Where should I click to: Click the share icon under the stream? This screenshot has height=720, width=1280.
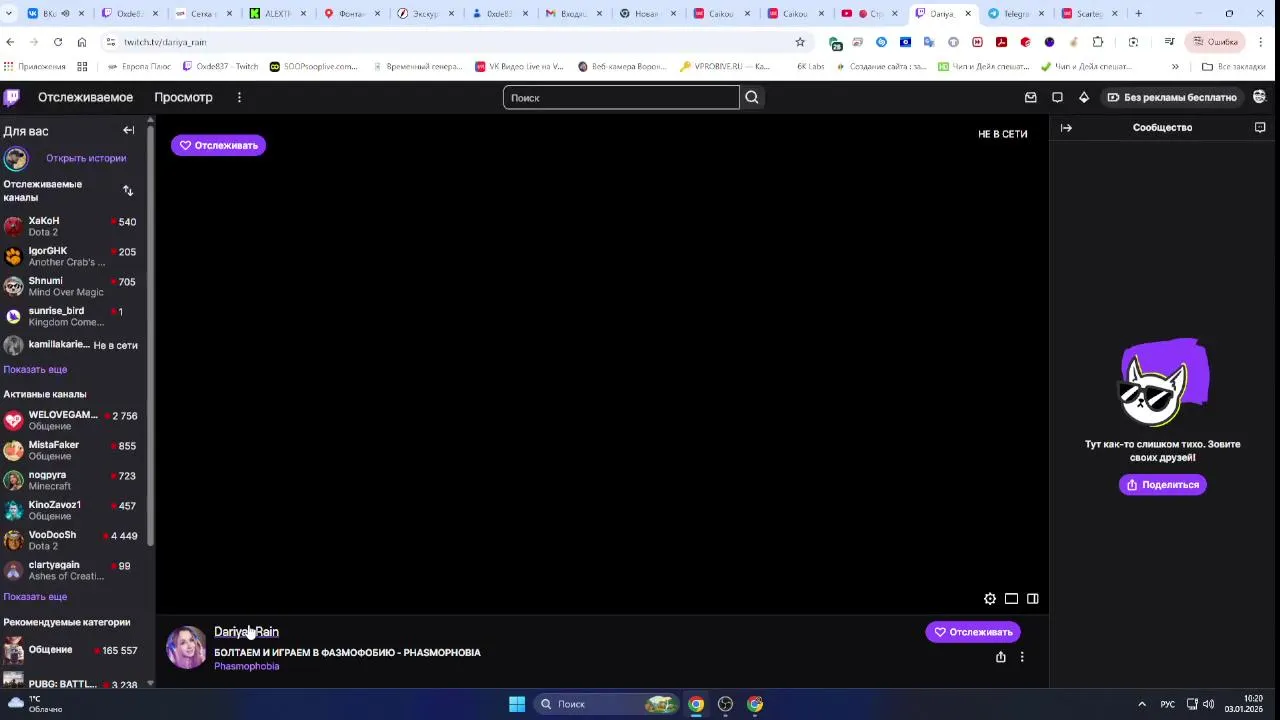click(1000, 657)
